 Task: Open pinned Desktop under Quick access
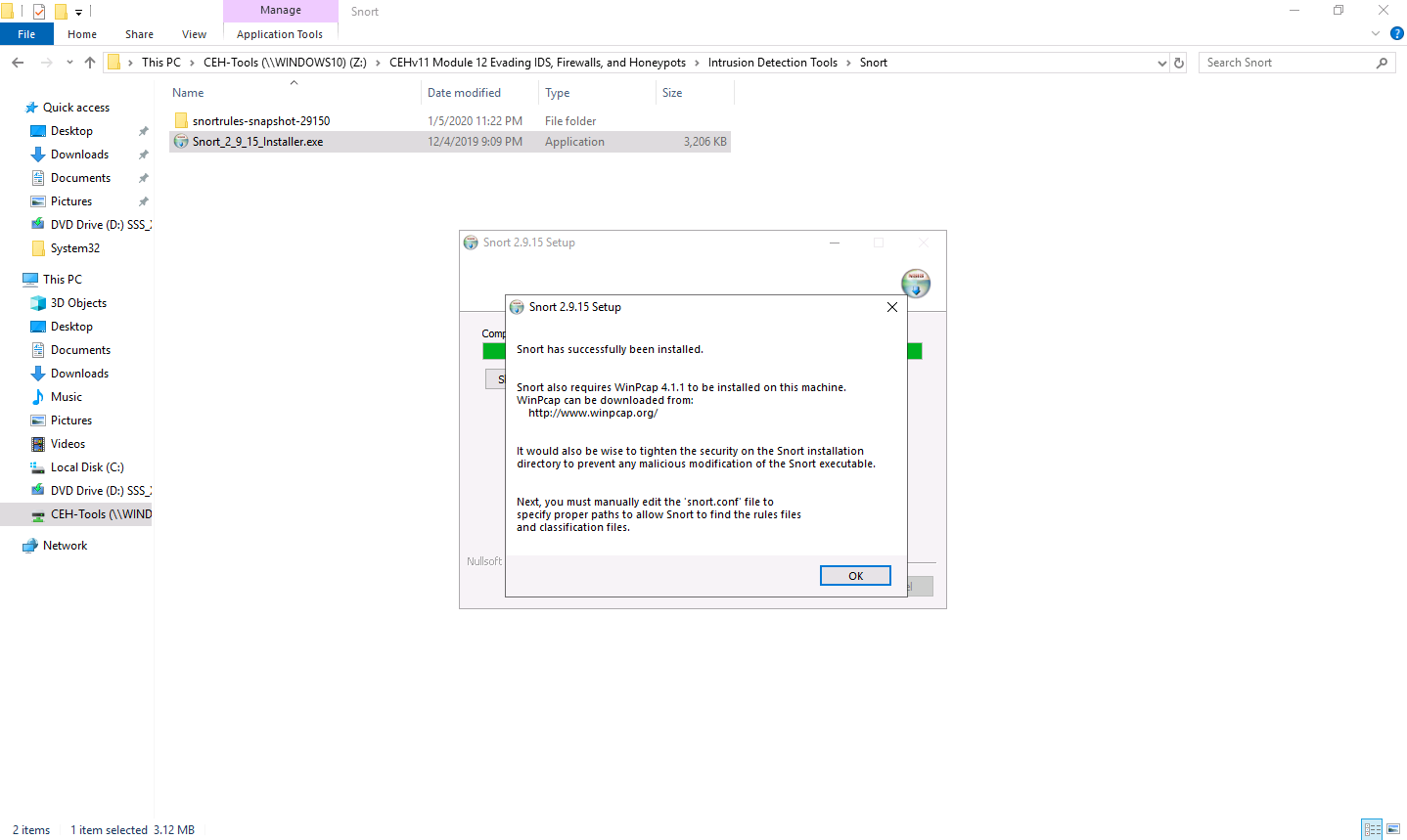[x=71, y=131]
